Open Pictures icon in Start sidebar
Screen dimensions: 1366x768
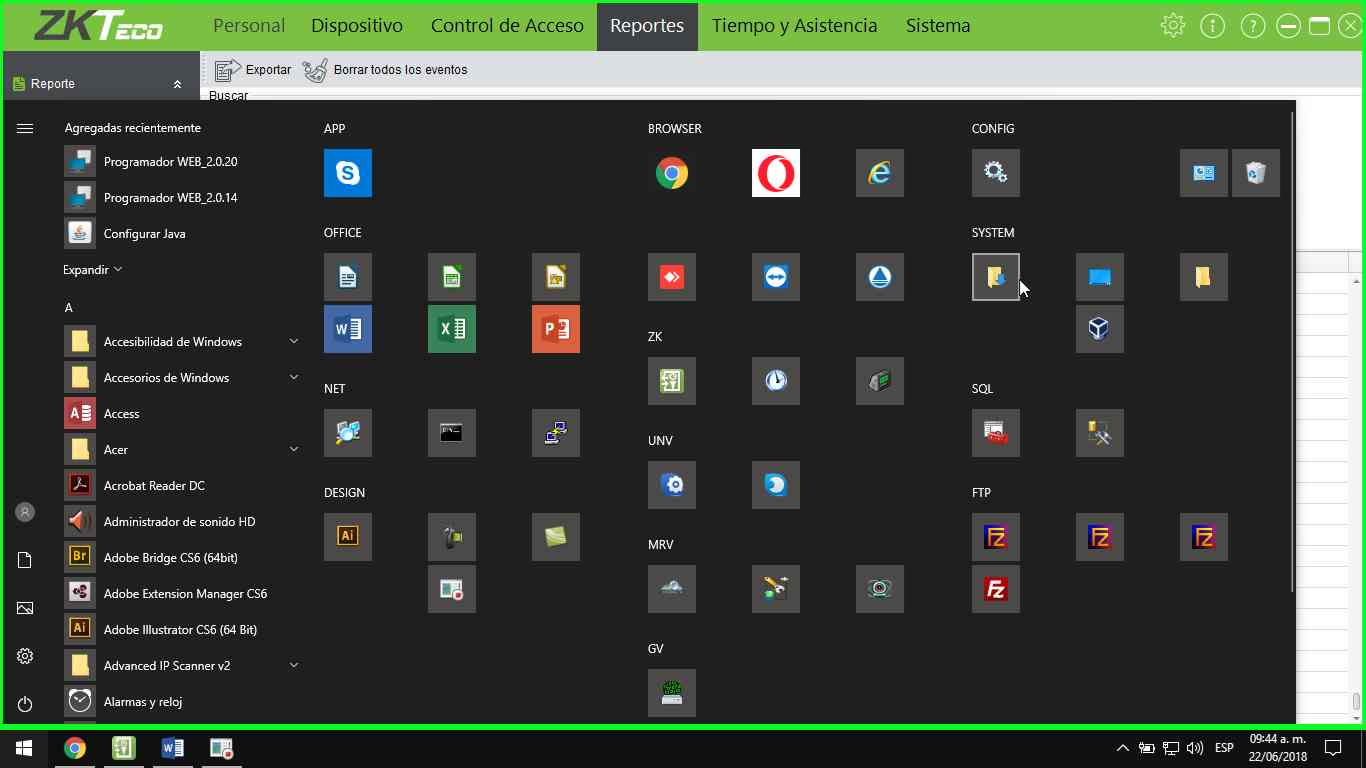(25, 608)
